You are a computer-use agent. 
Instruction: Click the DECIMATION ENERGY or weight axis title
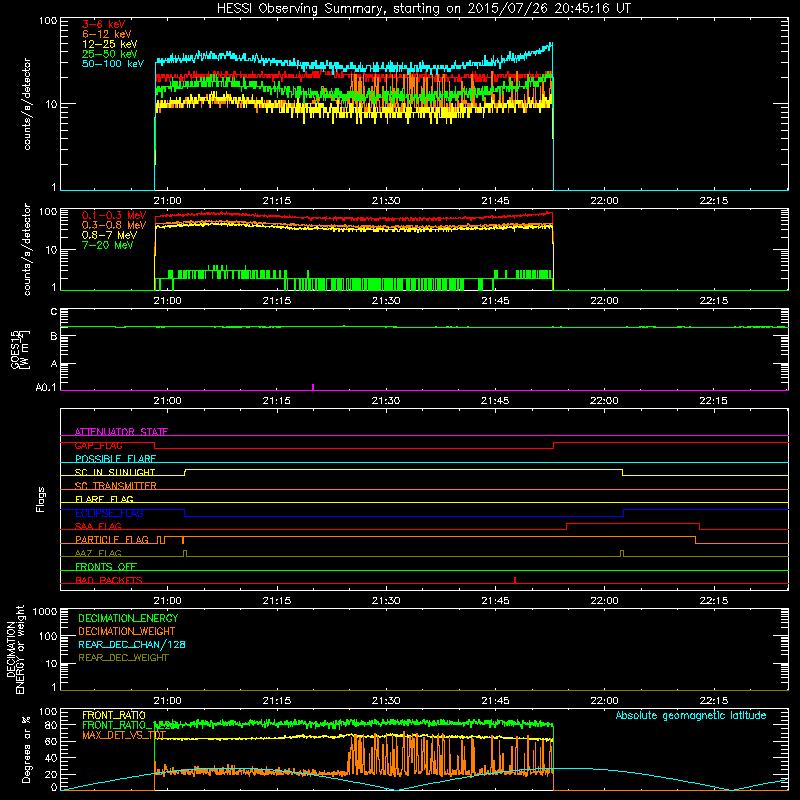coord(15,649)
